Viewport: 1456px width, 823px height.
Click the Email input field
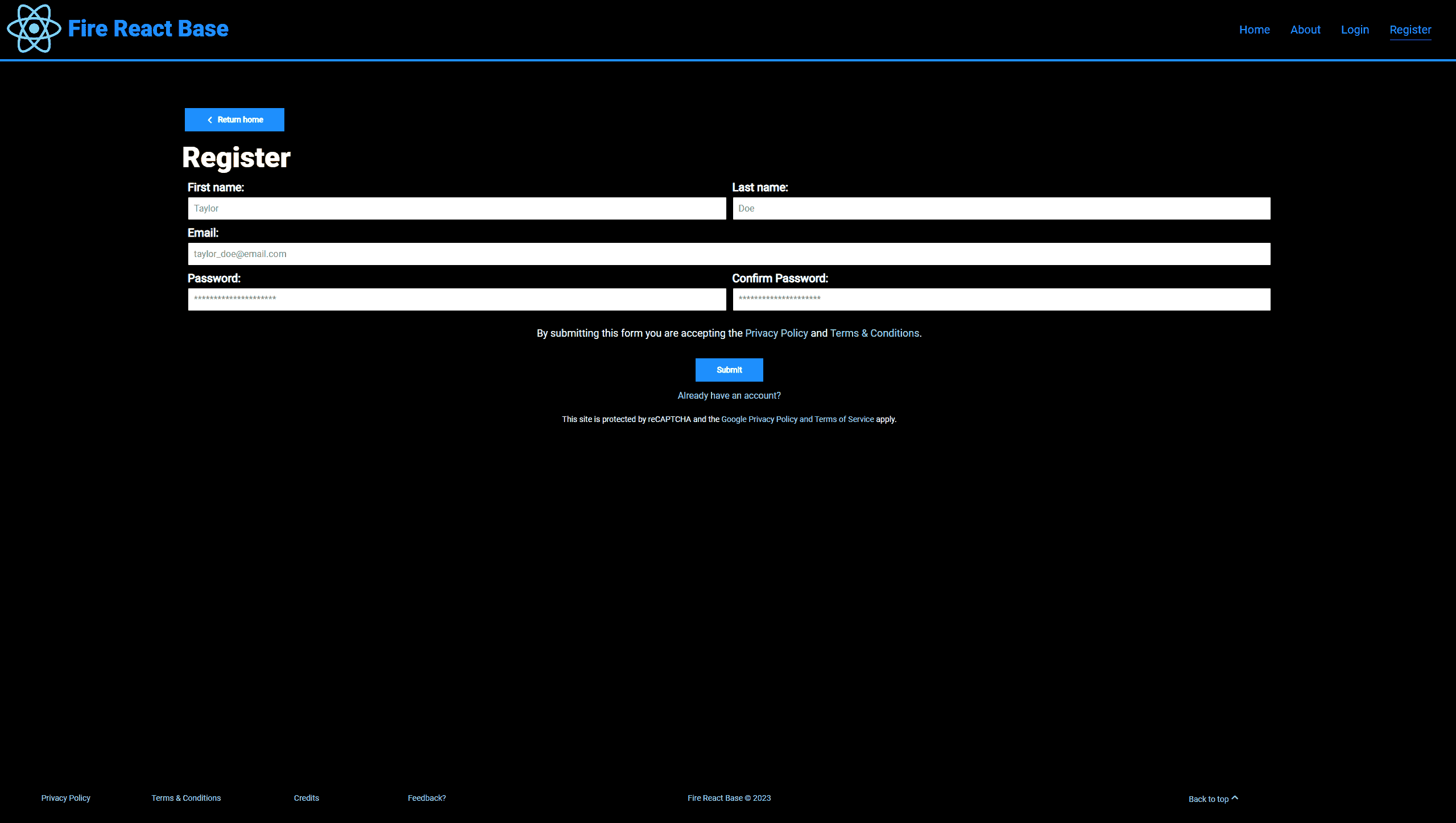(728, 253)
